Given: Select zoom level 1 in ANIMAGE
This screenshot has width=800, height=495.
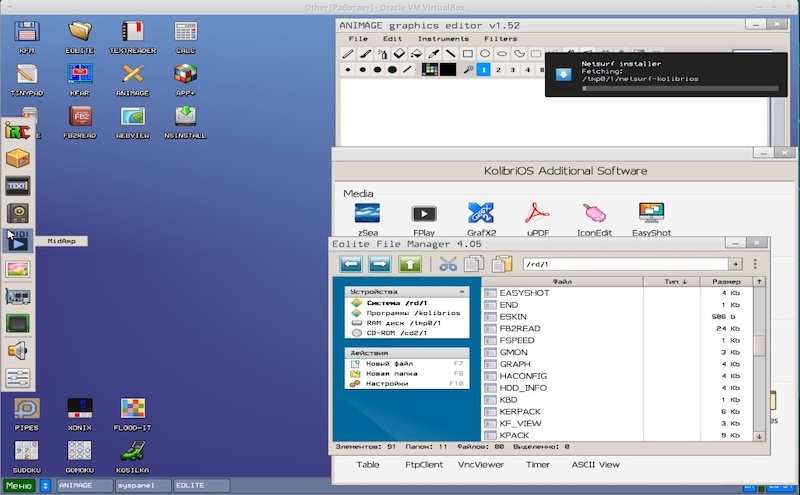Looking at the screenshot, I should 483,70.
